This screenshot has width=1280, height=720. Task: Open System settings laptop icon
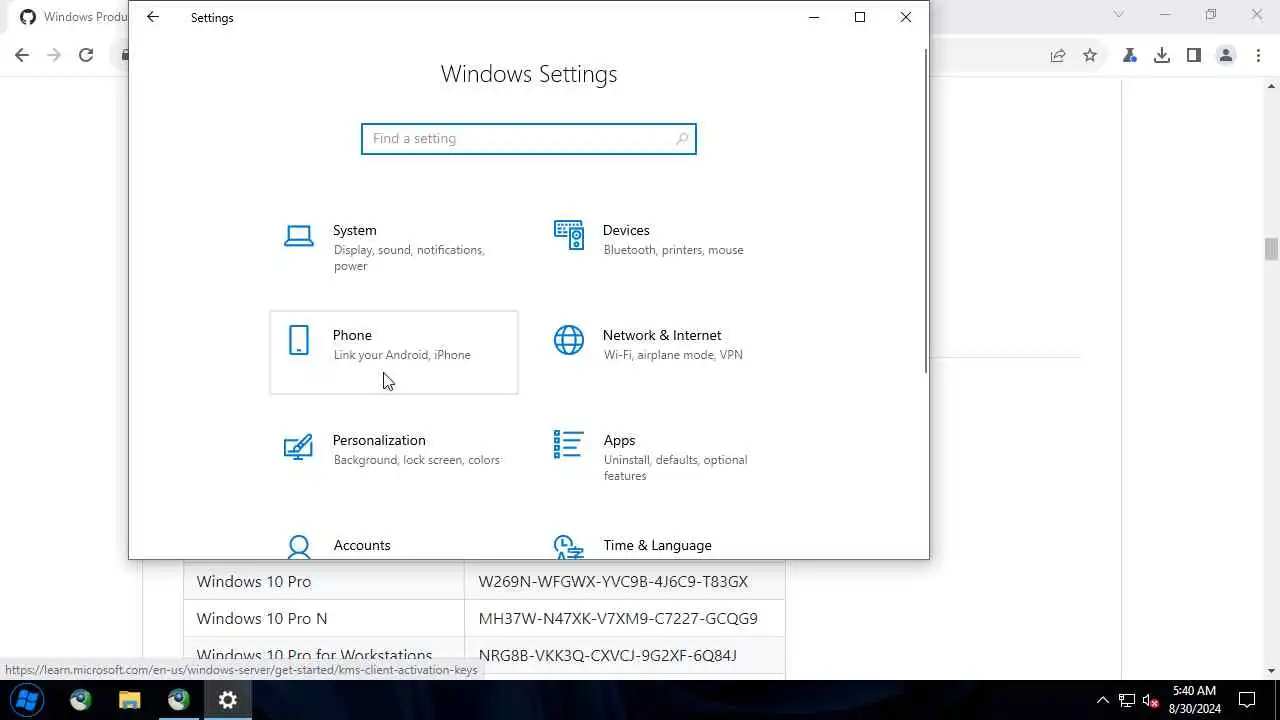pos(298,236)
